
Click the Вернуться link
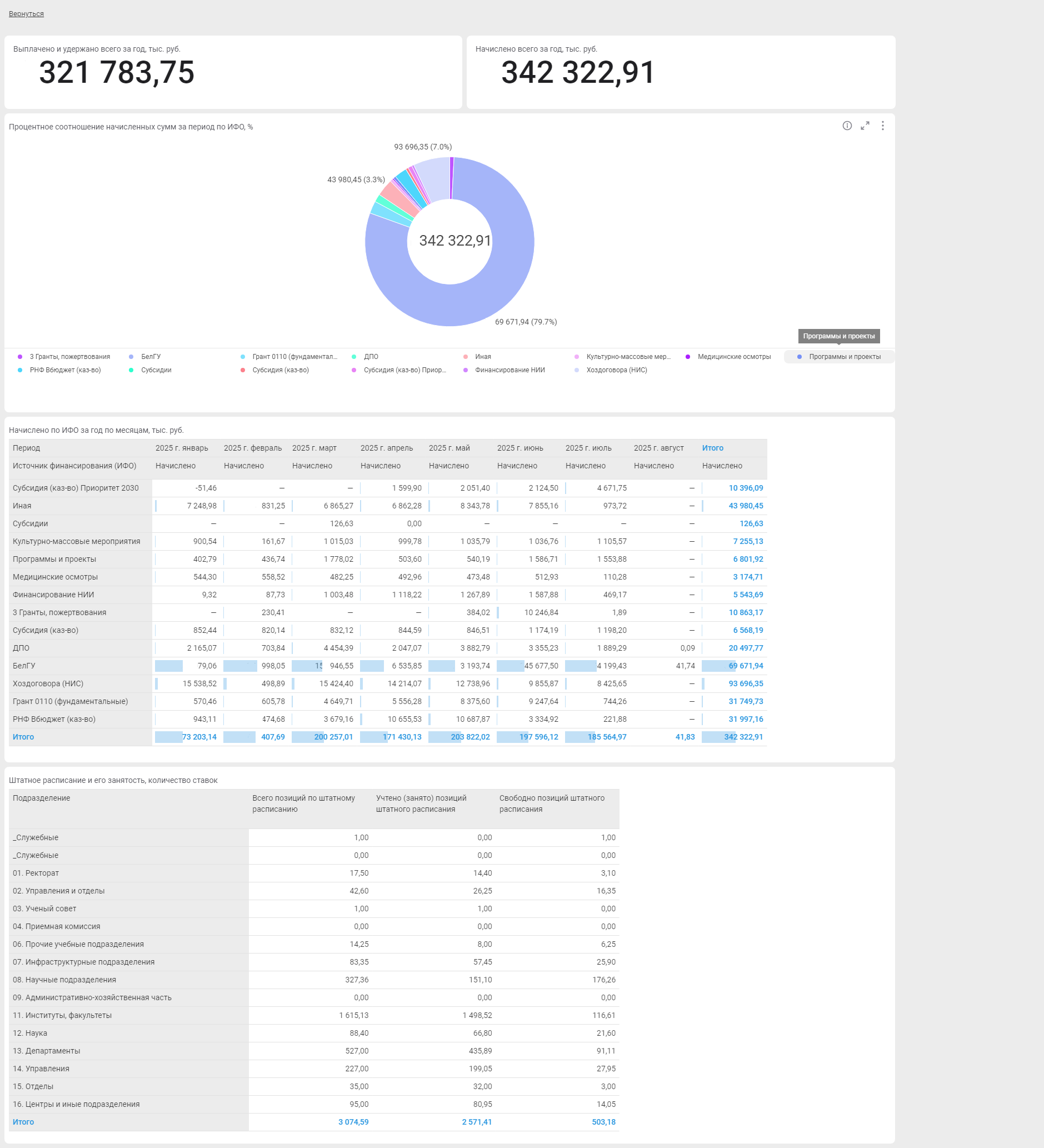pos(26,14)
